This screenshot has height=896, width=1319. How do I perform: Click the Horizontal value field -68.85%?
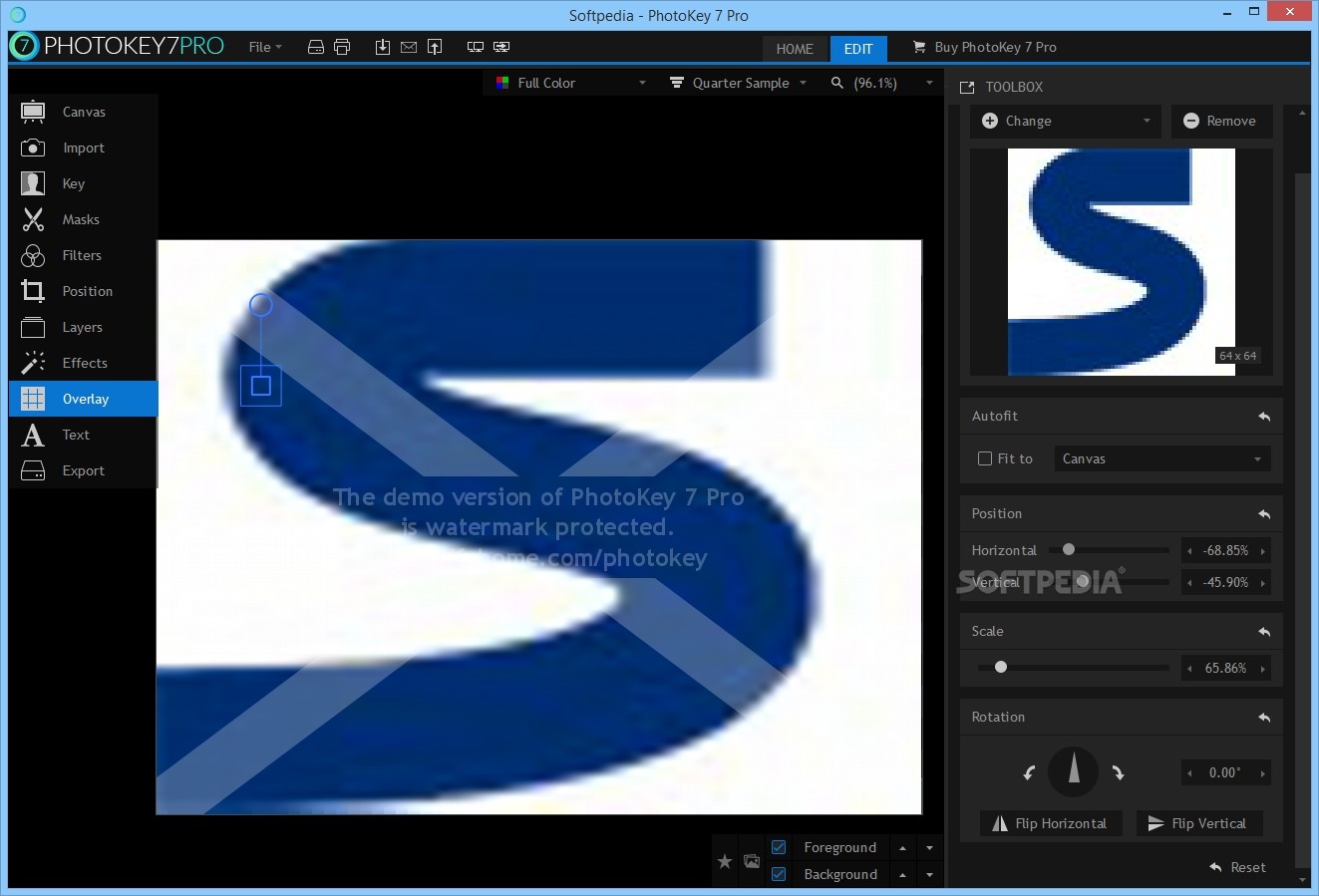click(1225, 550)
